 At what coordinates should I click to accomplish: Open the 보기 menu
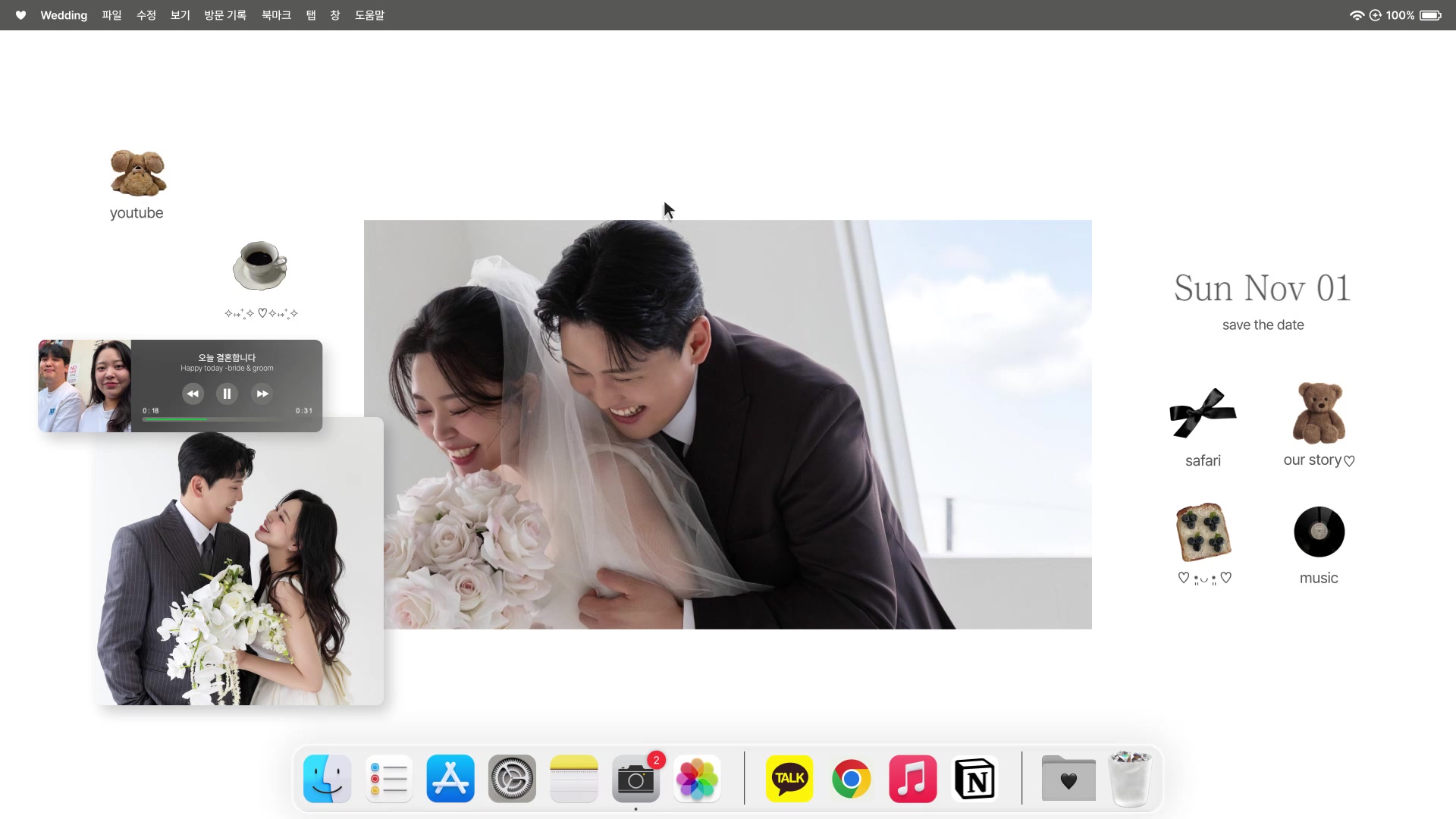(180, 15)
